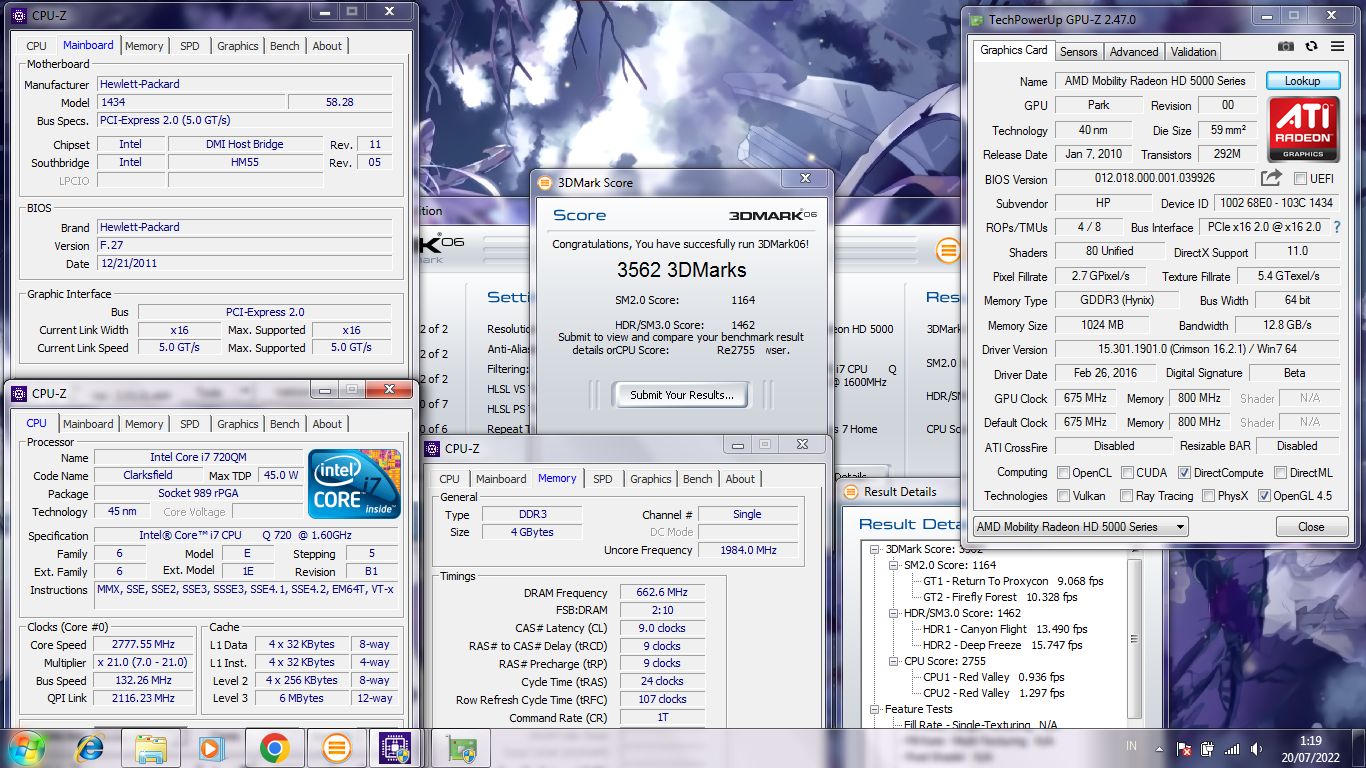Select CPU1 - Red Valley result row
This screenshot has height=768, width=1366.
[993, 677]
